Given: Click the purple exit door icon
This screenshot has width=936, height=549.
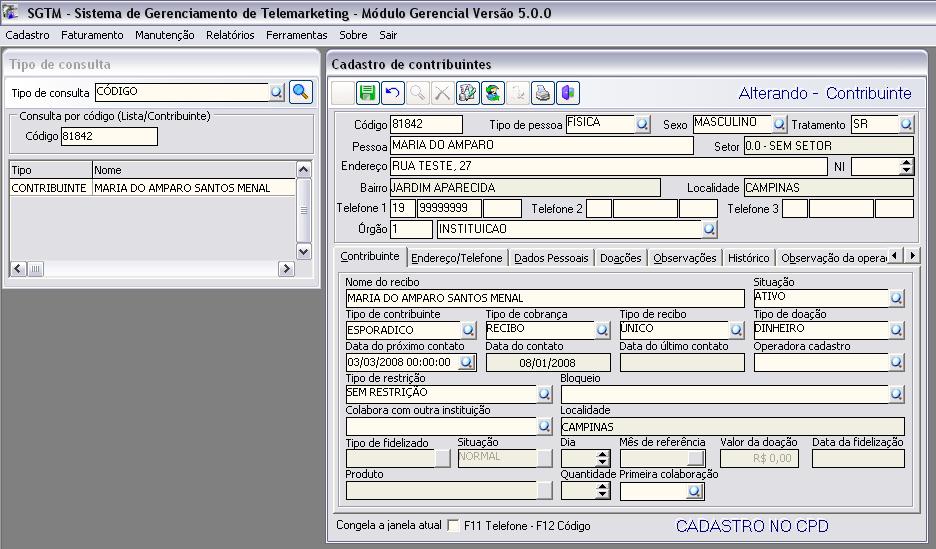Looking at the screenshot, I should tap(567, 93).
